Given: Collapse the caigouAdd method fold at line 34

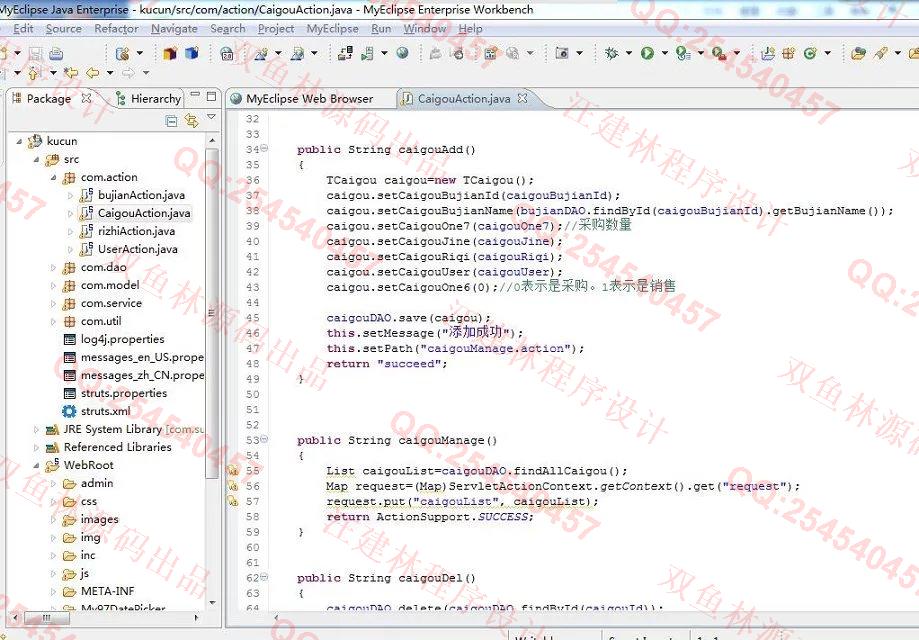Looking at the screenshot, I should (x=264, y=149).
